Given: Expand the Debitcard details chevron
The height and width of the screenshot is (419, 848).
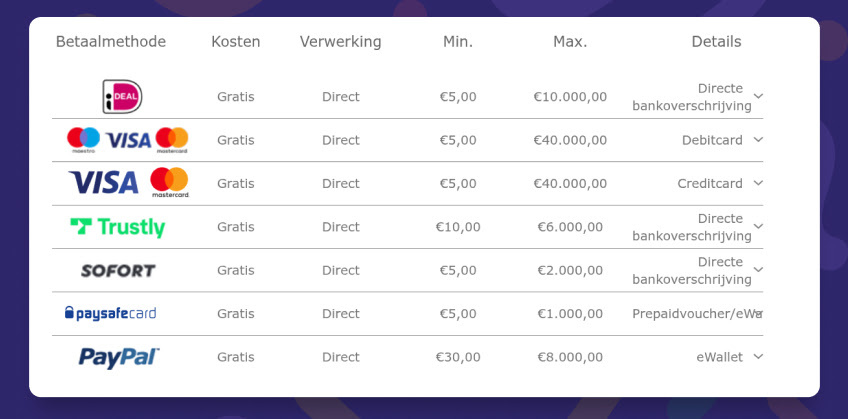Looking at the screenshot, I should (758, 139).
